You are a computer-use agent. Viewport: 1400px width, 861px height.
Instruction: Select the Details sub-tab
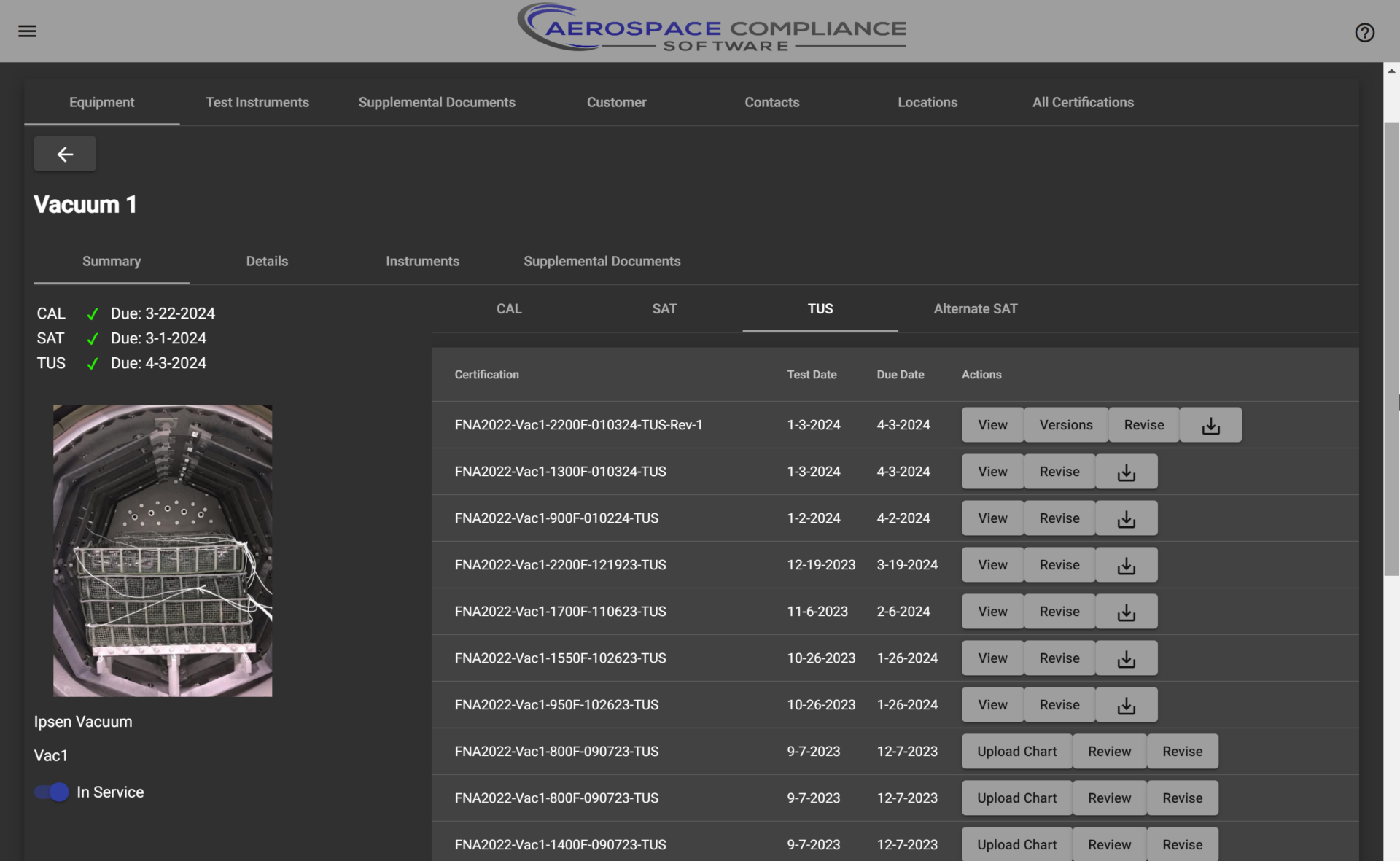click(x=267, y=261)
